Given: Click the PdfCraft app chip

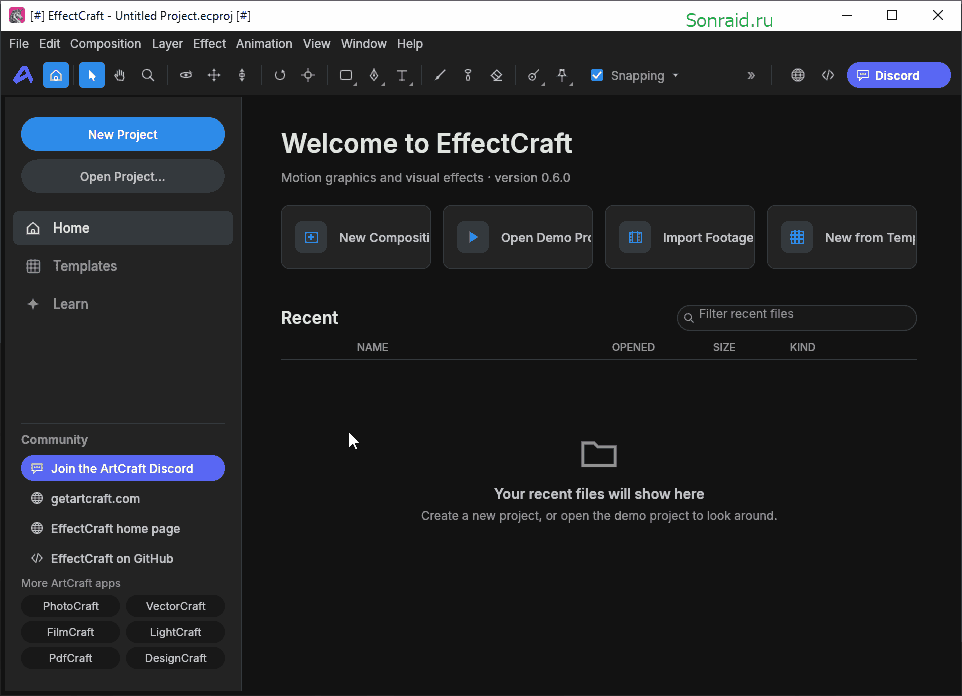Looking at the screenshot, I should [71, 658].
